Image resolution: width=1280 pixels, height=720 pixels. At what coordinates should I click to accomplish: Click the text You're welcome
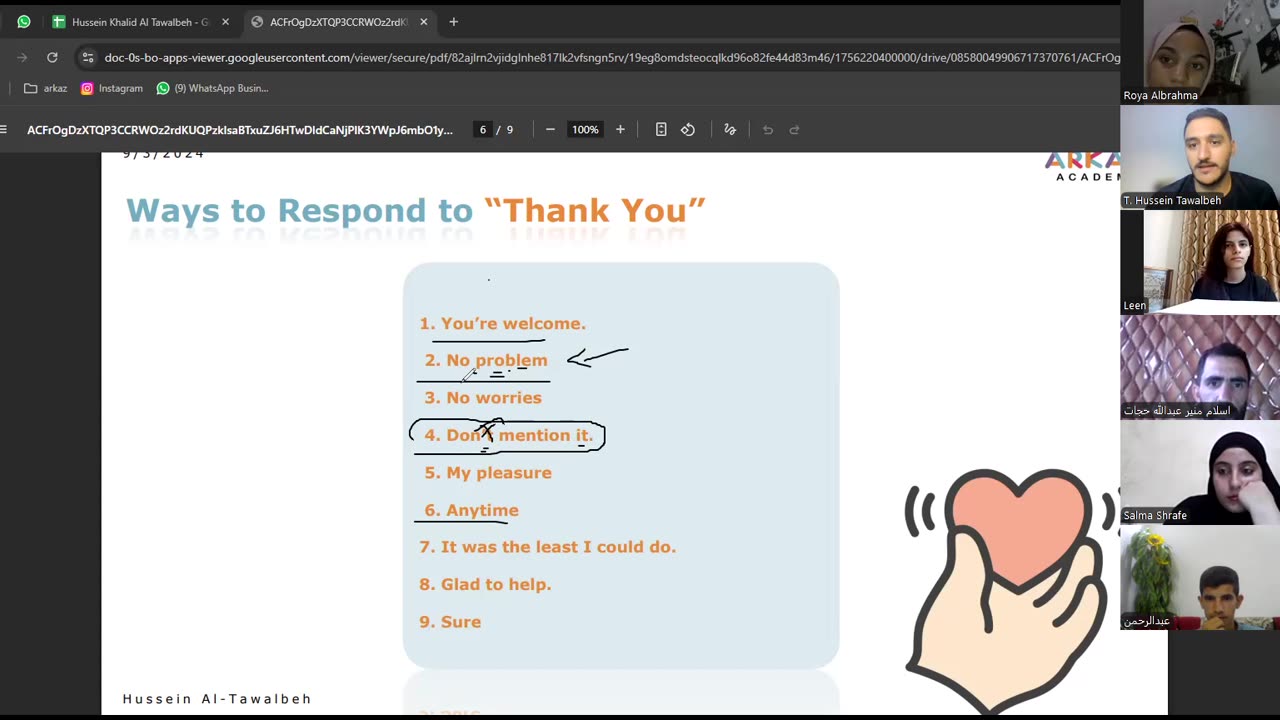click(x=513, y=324)
